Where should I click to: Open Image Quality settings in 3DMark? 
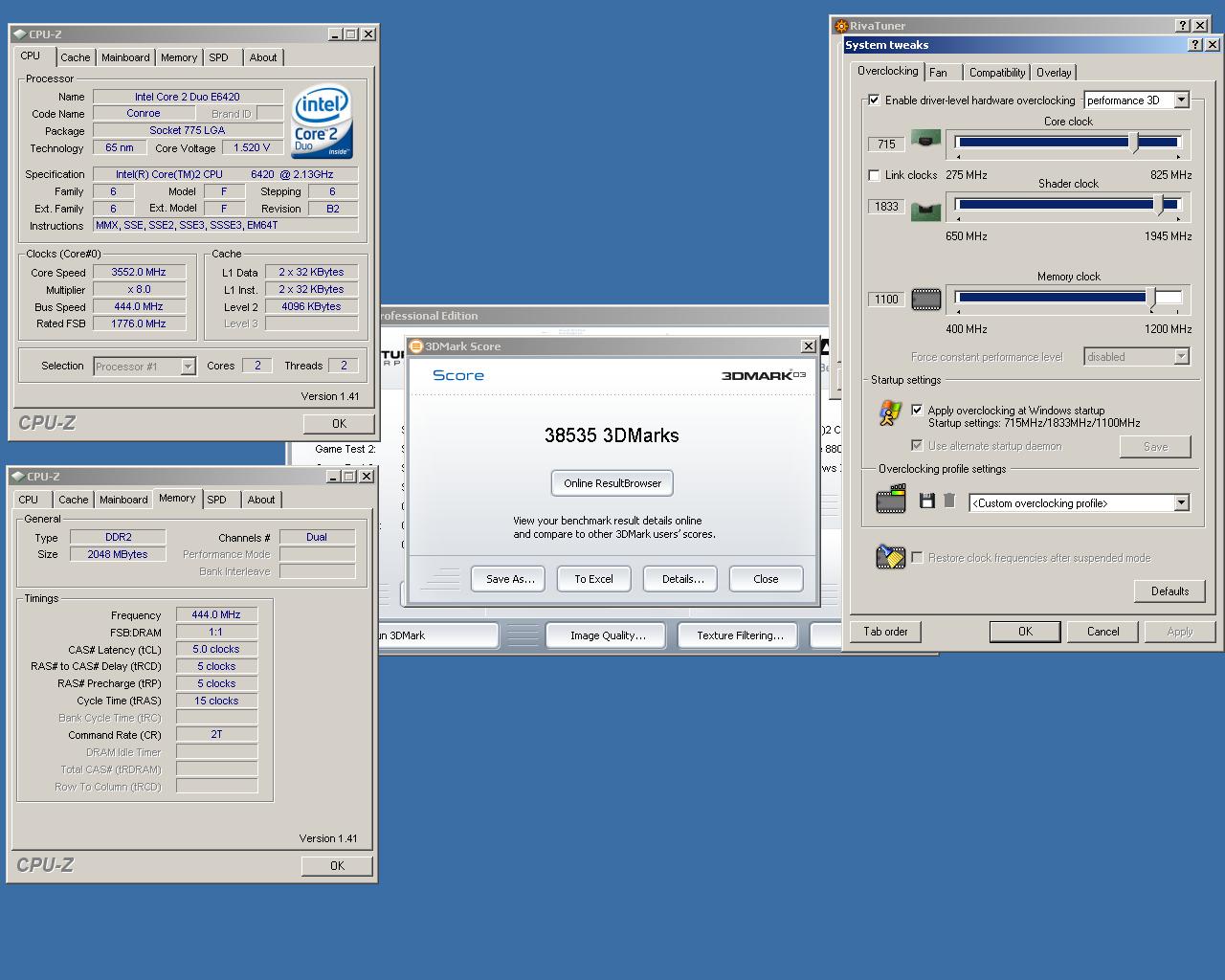(x=608, y=635)
